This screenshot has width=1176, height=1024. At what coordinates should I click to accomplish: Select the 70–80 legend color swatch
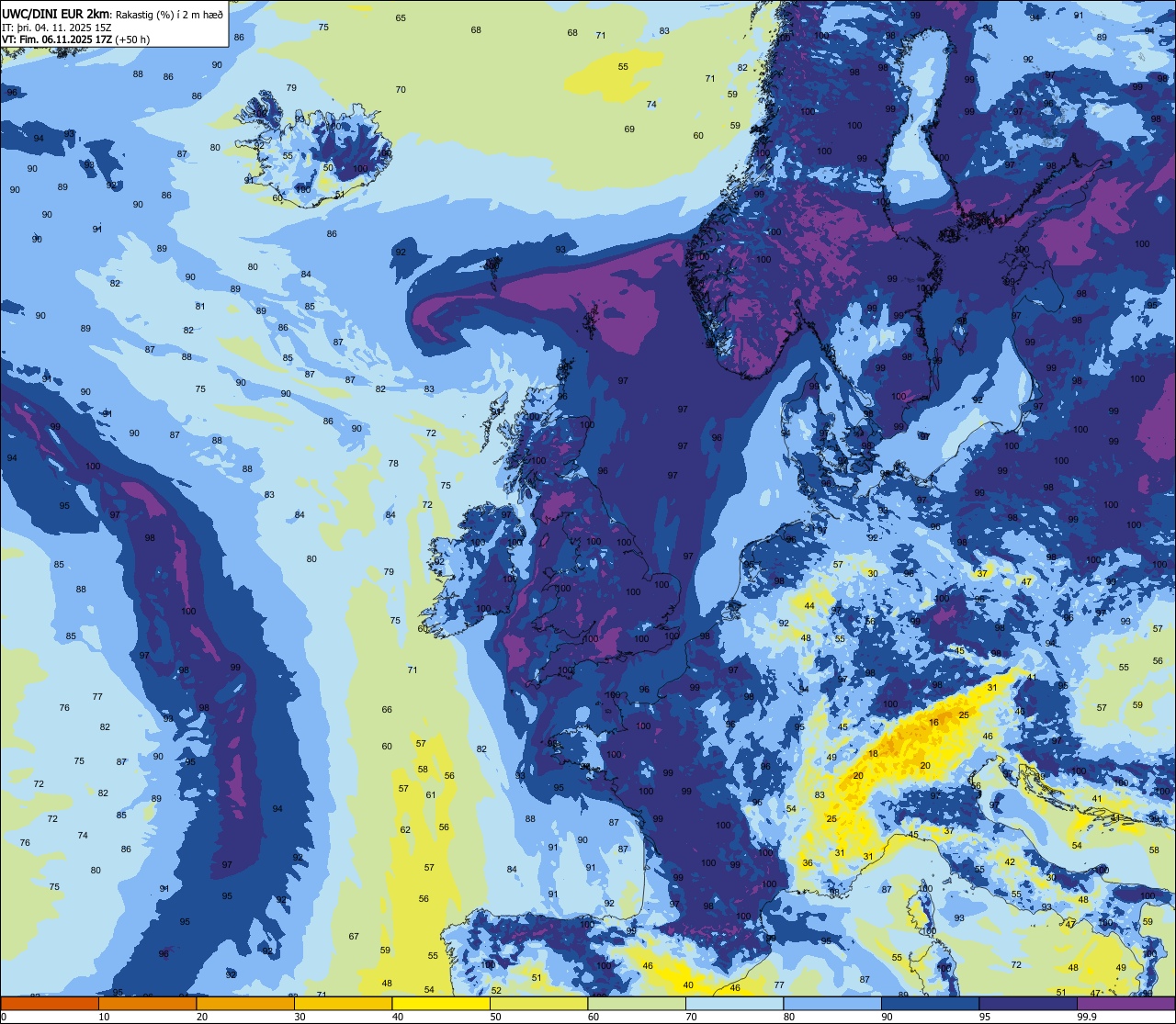(734, 1003)
